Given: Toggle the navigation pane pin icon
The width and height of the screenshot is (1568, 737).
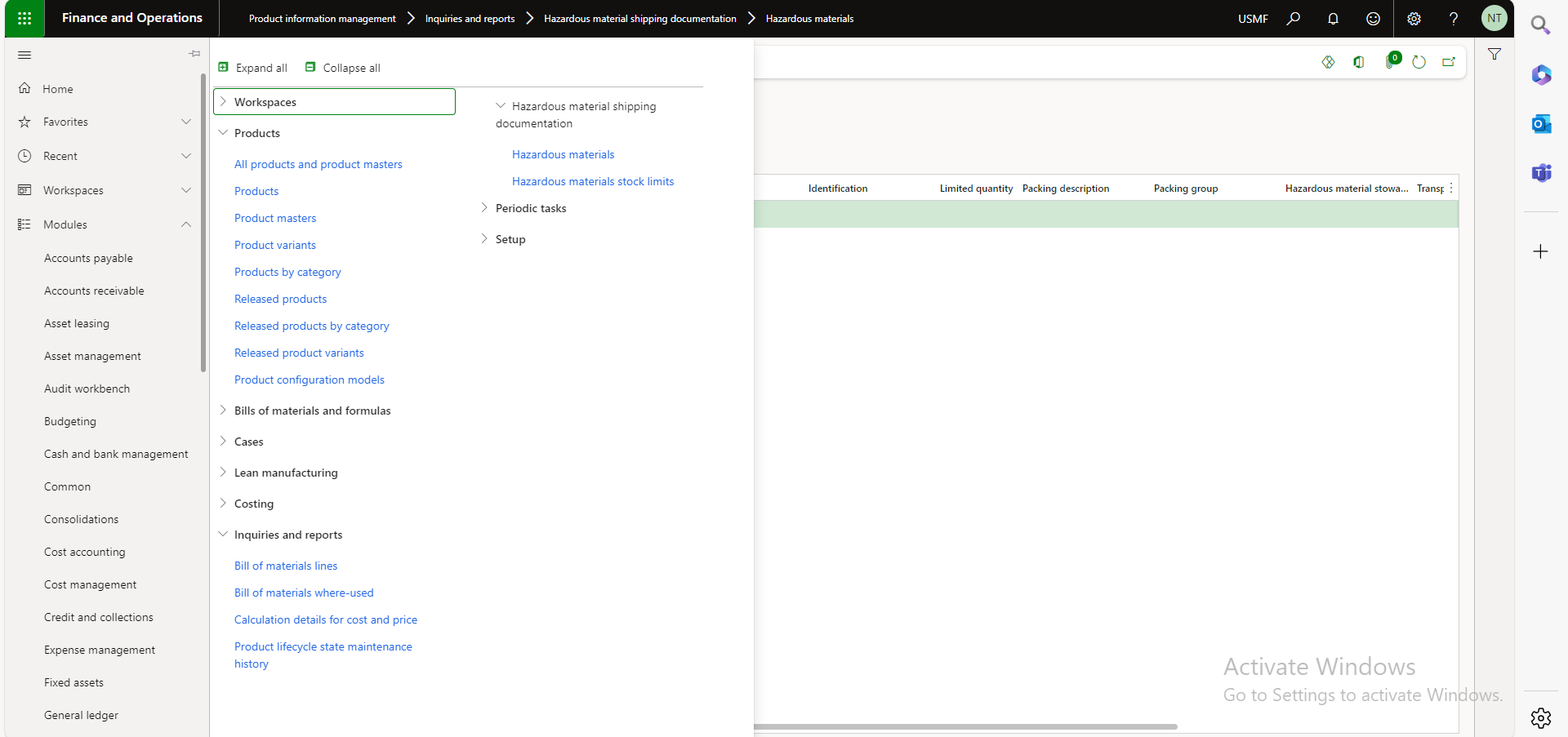Looking at the screenshot, I should tap(194, 54).
